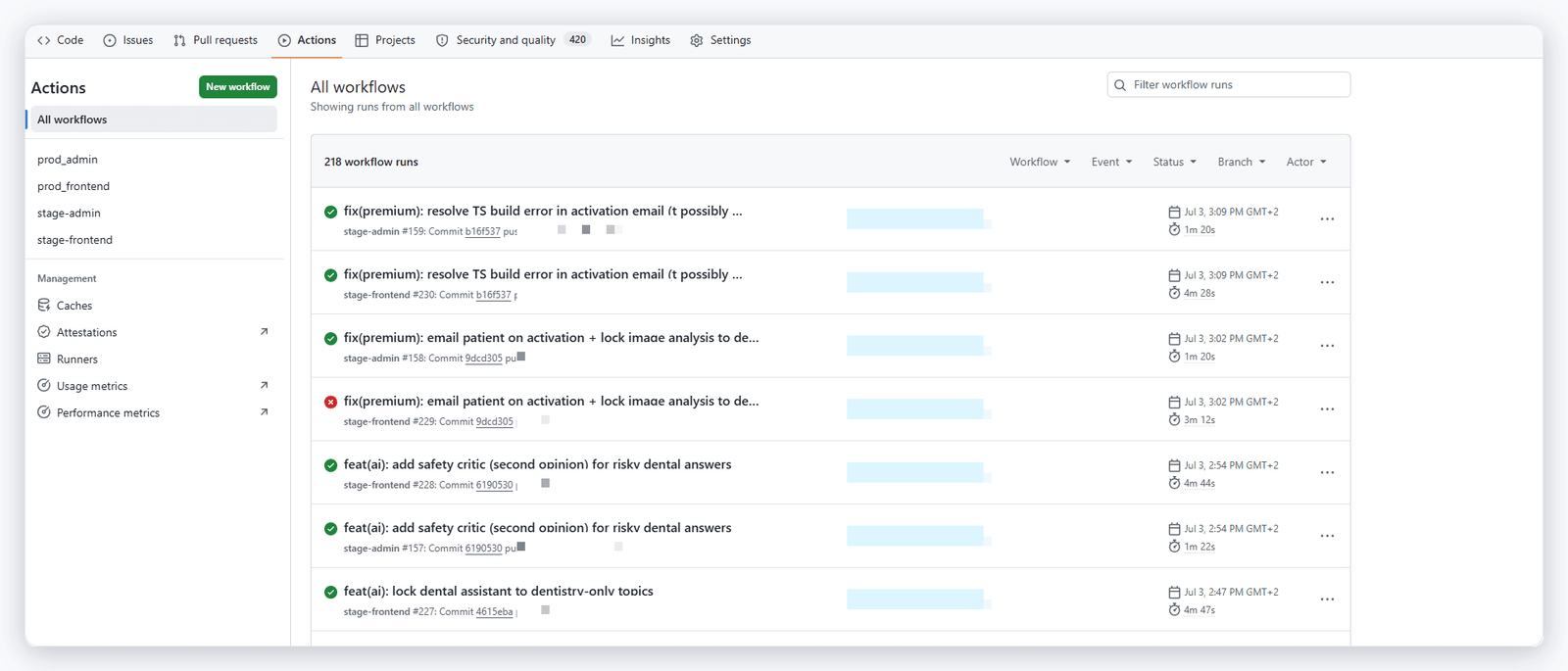Open the prod_admin workflow
This screenshot has height=671, width=1568.
tap(68, 159)
